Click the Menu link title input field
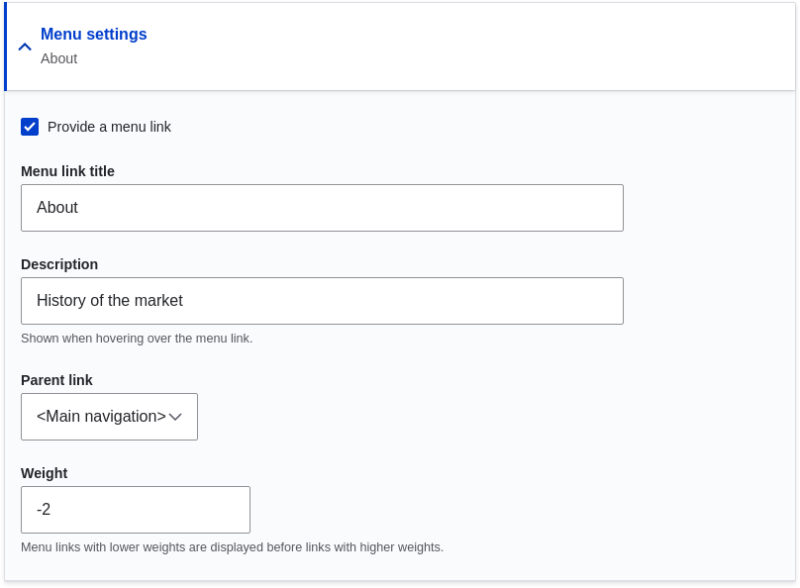800x588 pixels. click(322, 208)
